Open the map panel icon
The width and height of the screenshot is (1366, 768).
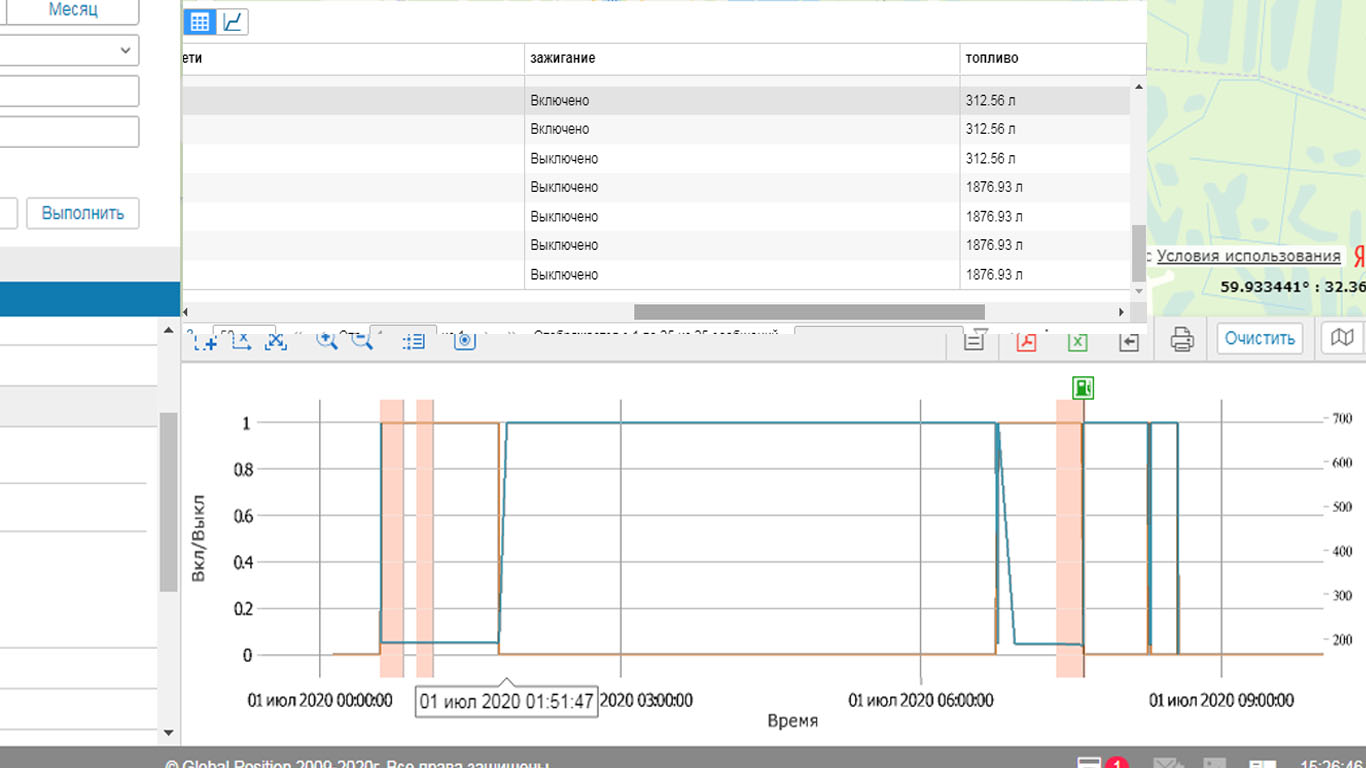(x=1342, y=339)
